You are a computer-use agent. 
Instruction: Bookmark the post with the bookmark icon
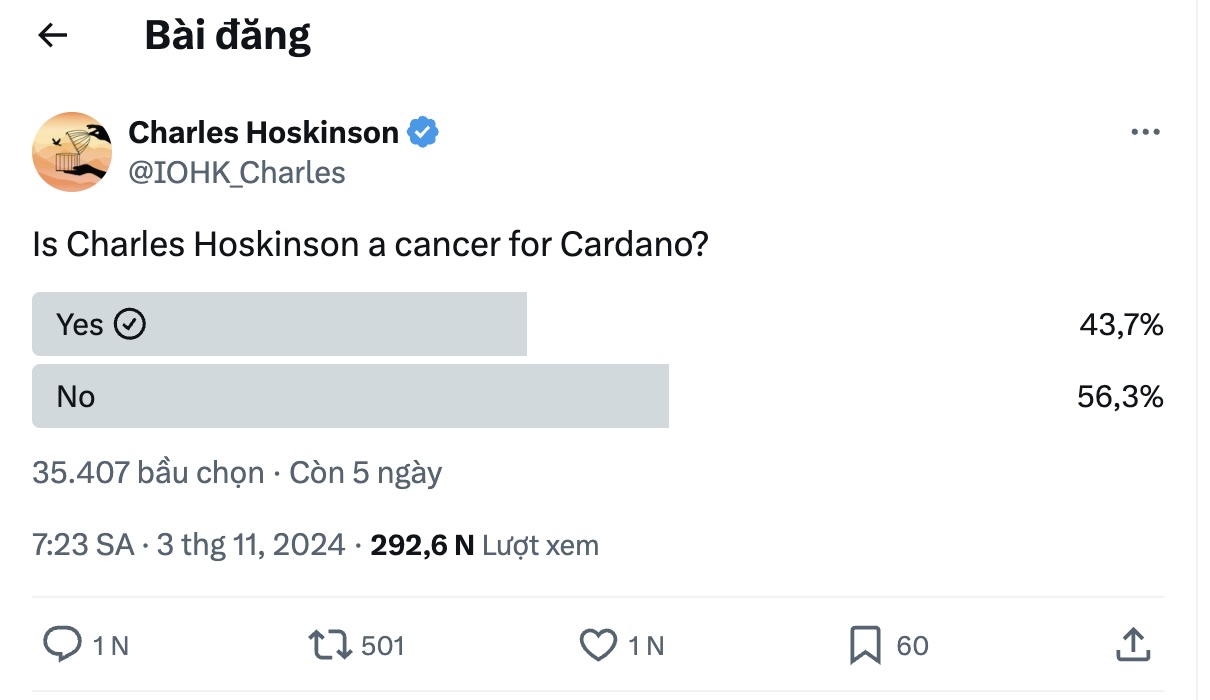(x=864, y=645)
